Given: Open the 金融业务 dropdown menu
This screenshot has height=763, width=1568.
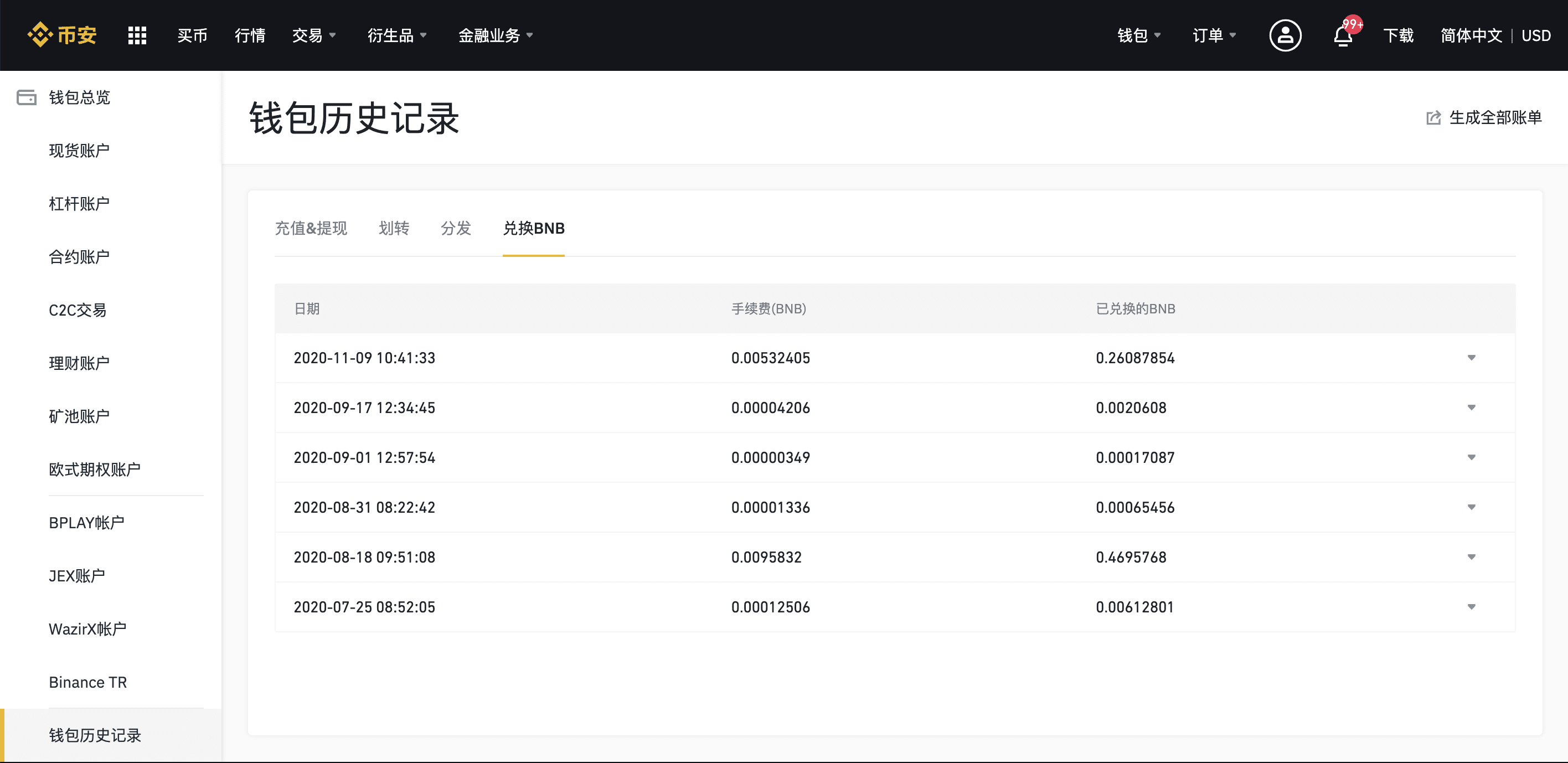Looking at the screenshot, I should coord(496,35).
